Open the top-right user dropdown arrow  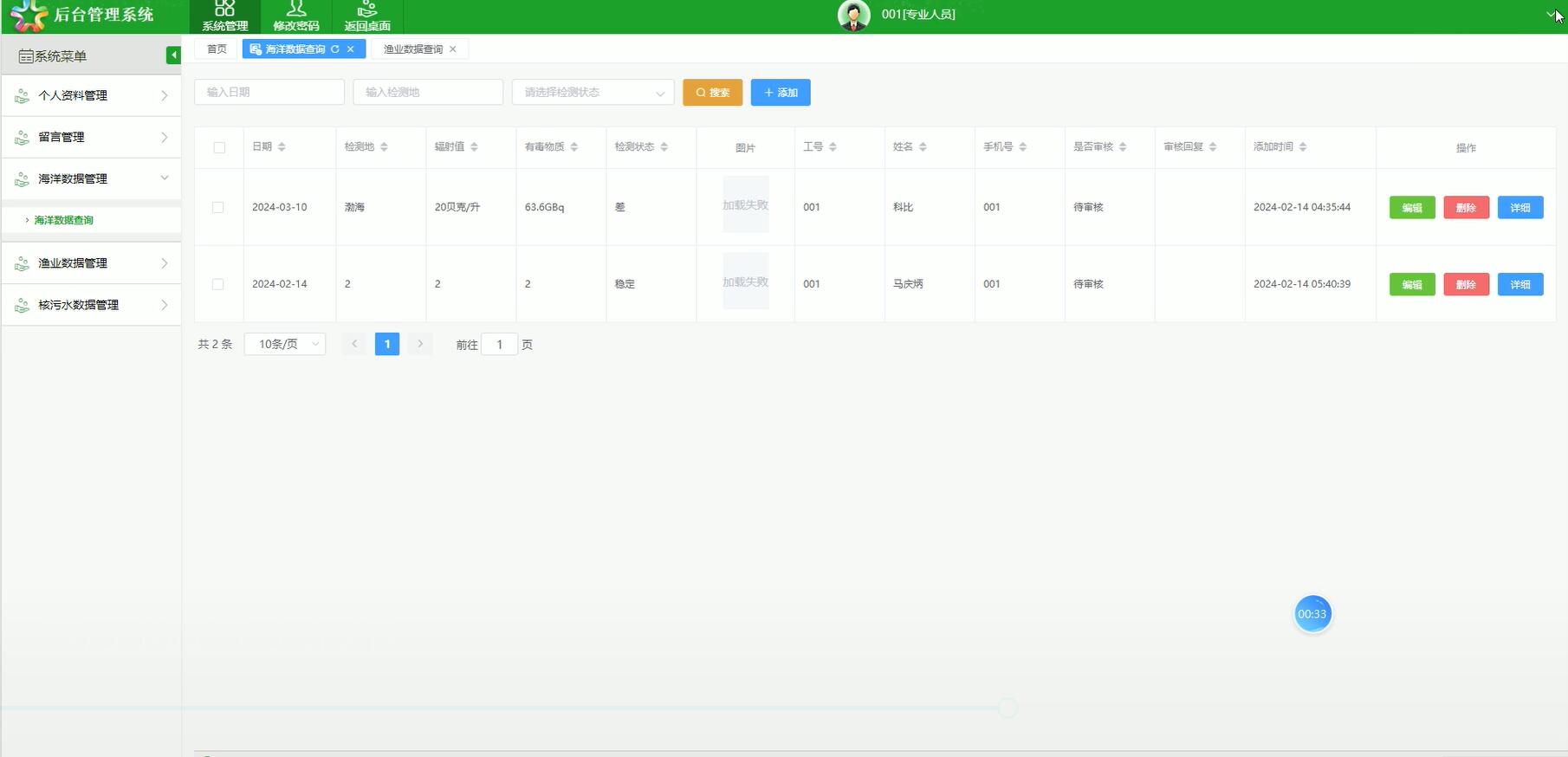[x=1551, y=14]
